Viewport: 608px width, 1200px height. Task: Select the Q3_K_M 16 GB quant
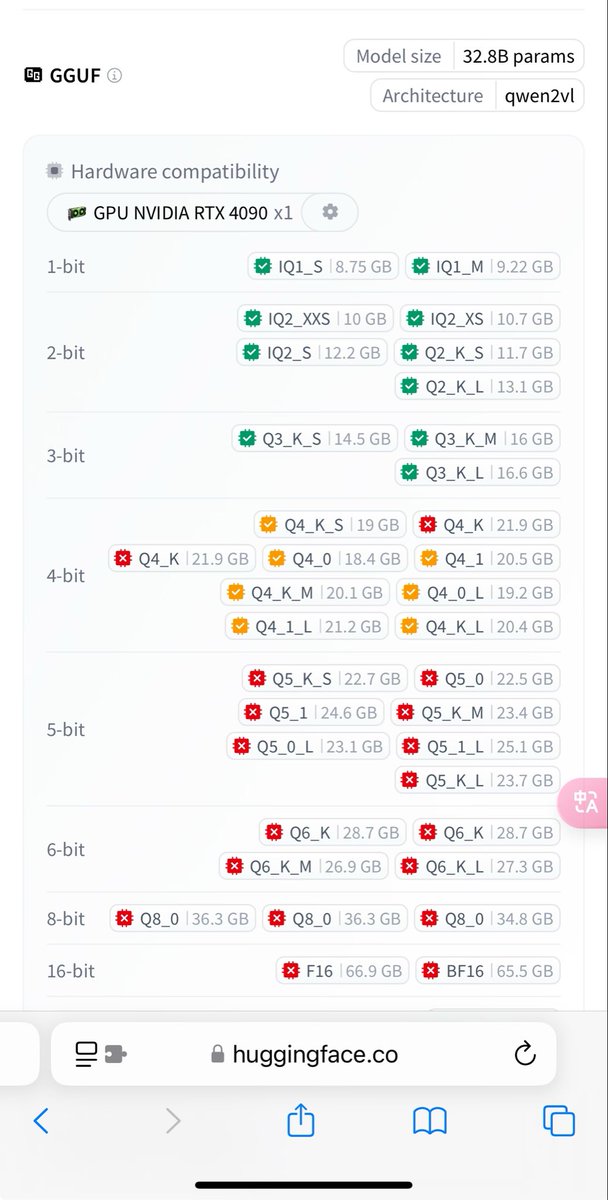482,438
